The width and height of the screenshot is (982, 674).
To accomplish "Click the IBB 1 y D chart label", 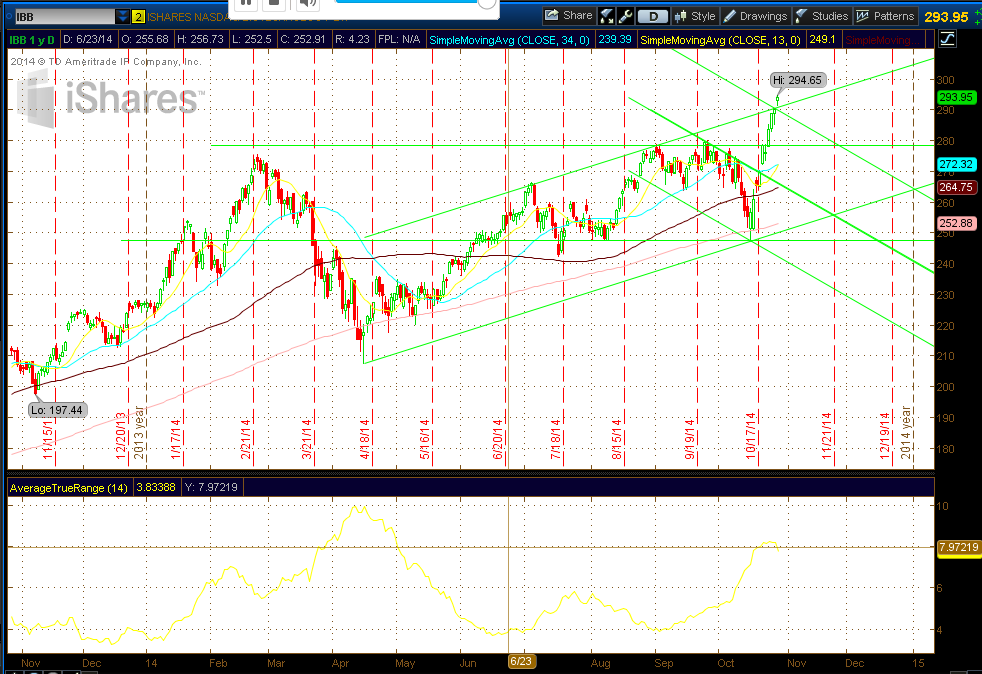I will click(x=32, y=39).
